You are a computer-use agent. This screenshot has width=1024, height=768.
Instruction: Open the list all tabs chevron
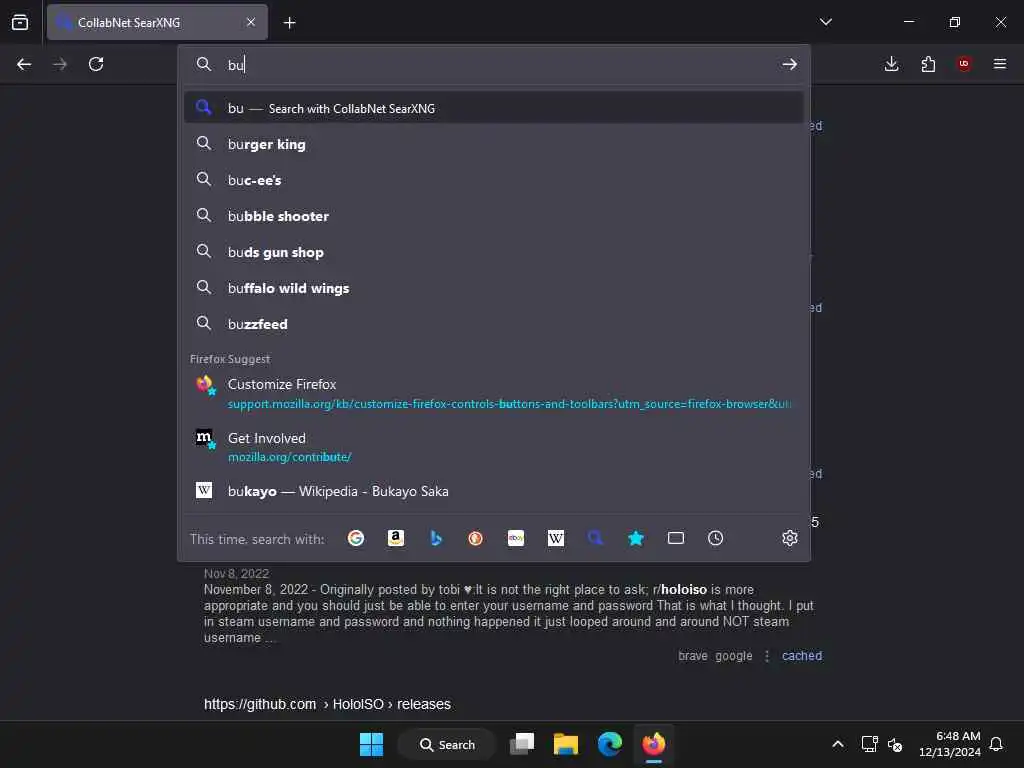pyautogui.click(x=825, y=22)
